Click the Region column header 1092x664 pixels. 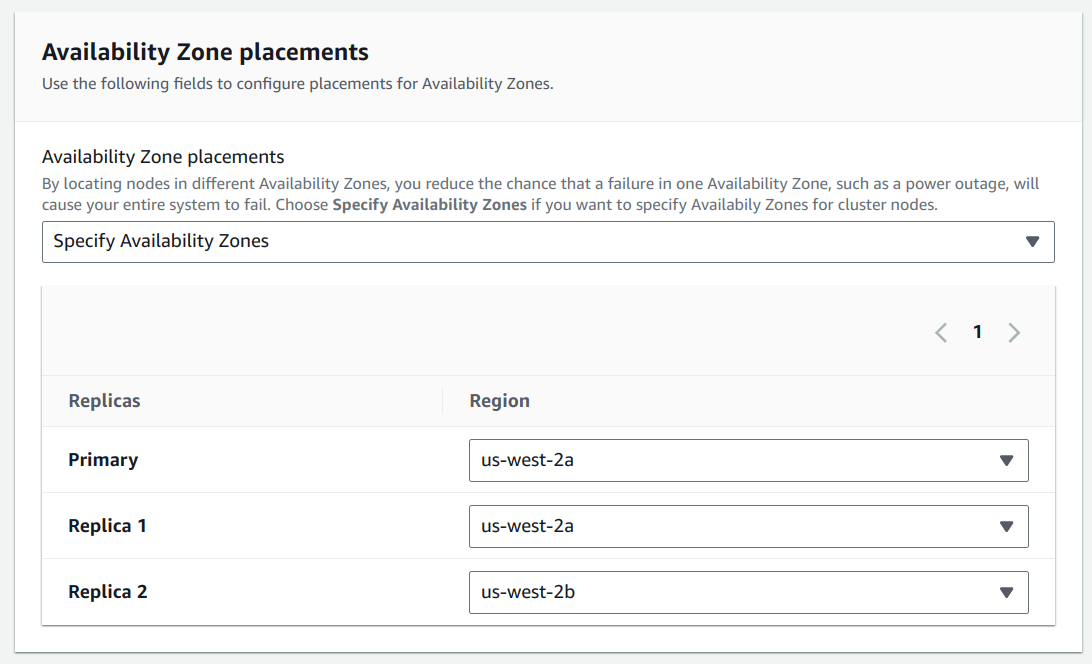(x=499, y=400)
